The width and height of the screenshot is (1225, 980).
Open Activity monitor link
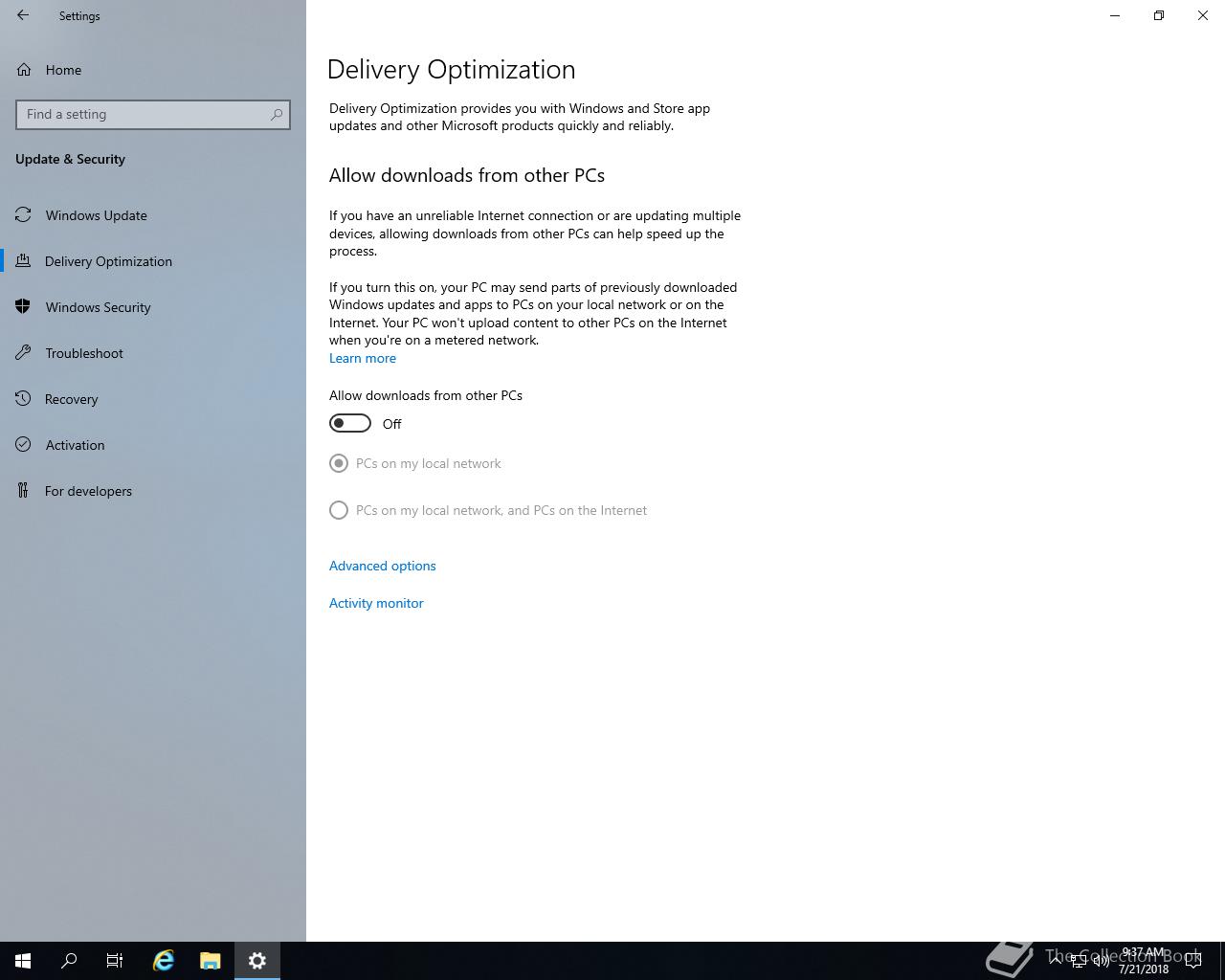tap(376, 603)
